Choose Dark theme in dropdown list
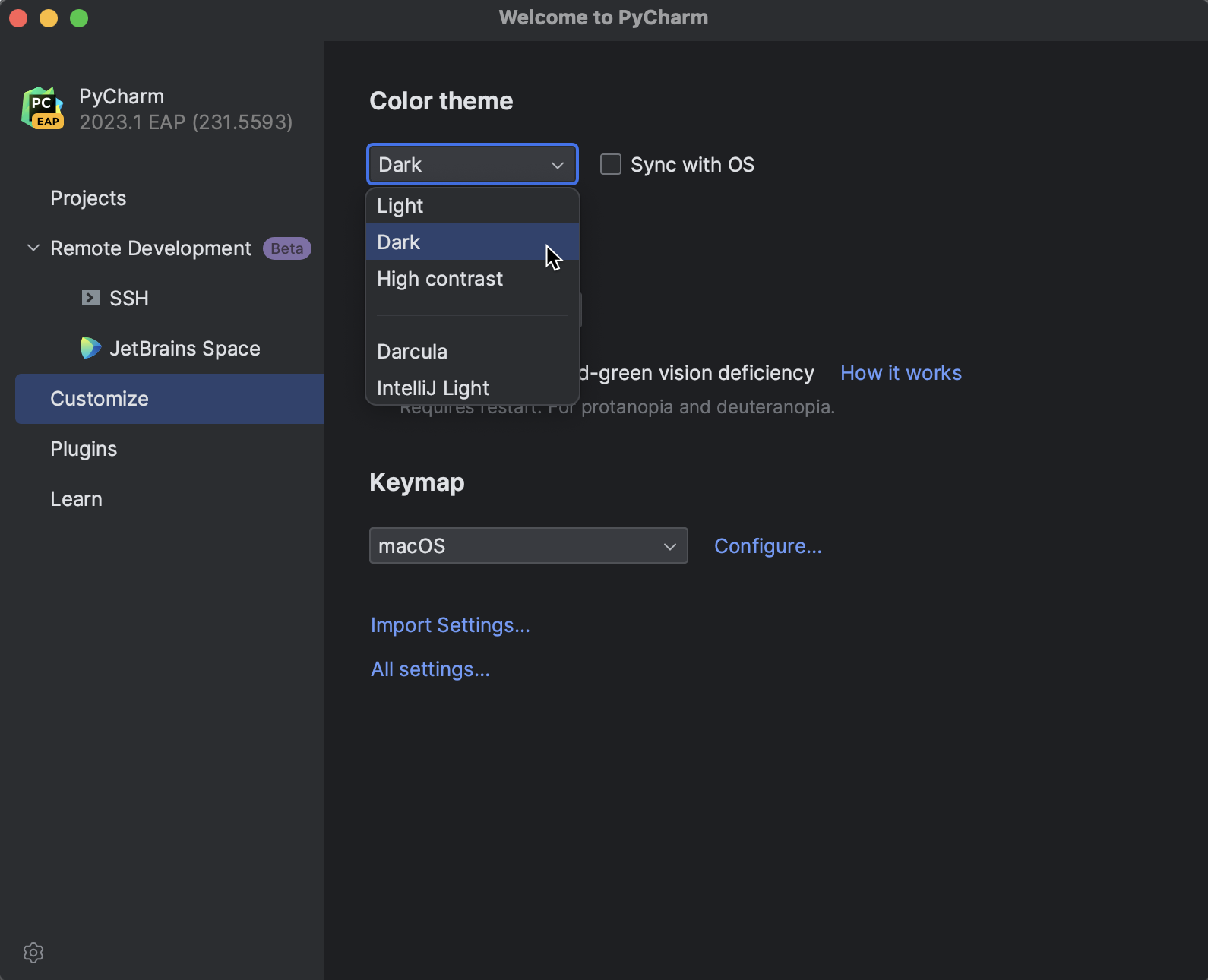The width and height of the screenshot is (1208, 980). click(473, 242)
